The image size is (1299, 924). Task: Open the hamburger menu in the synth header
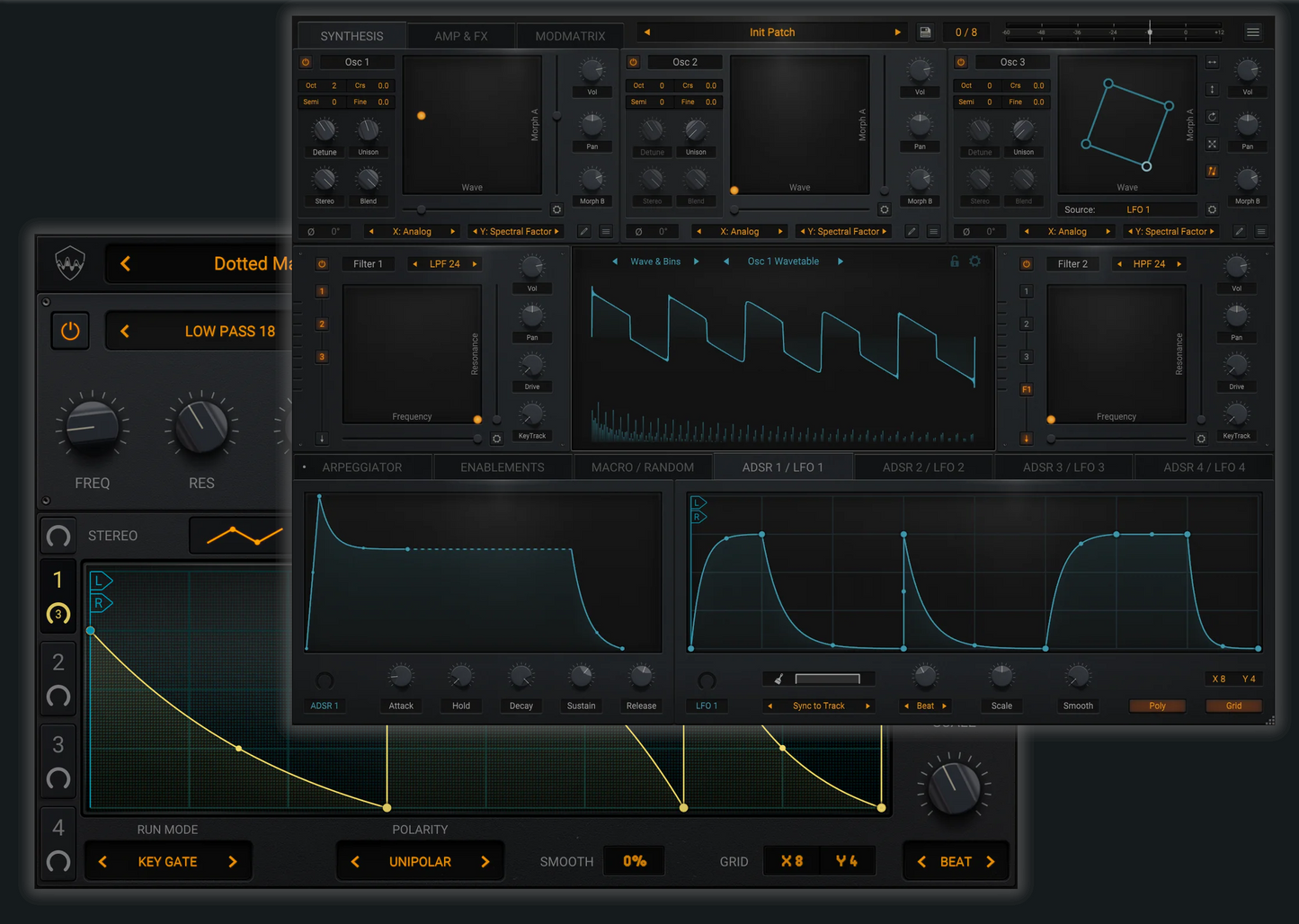[x=1252, y=32]
